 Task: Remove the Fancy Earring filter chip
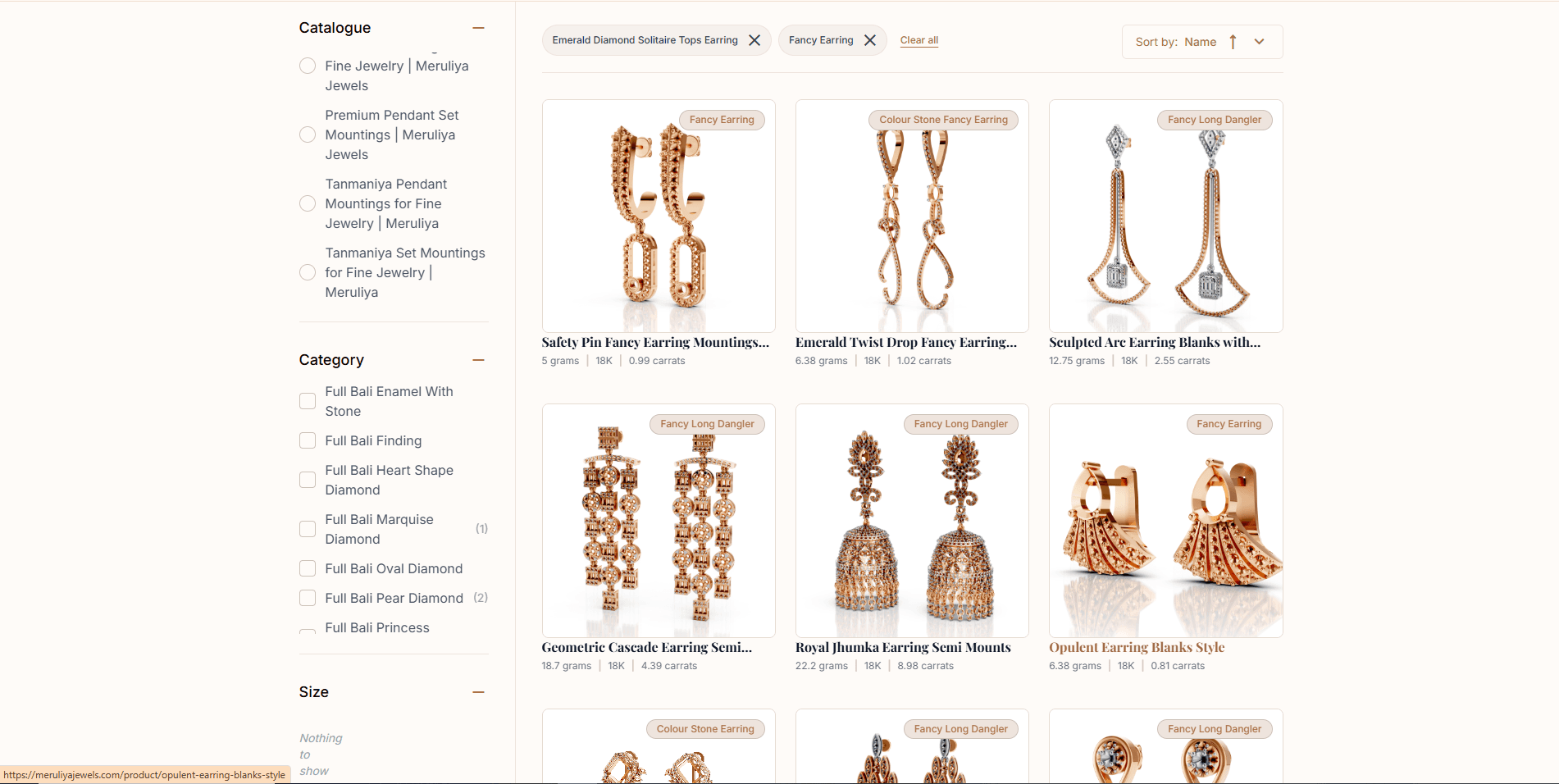pyautogui.click(x=870, y=40)
